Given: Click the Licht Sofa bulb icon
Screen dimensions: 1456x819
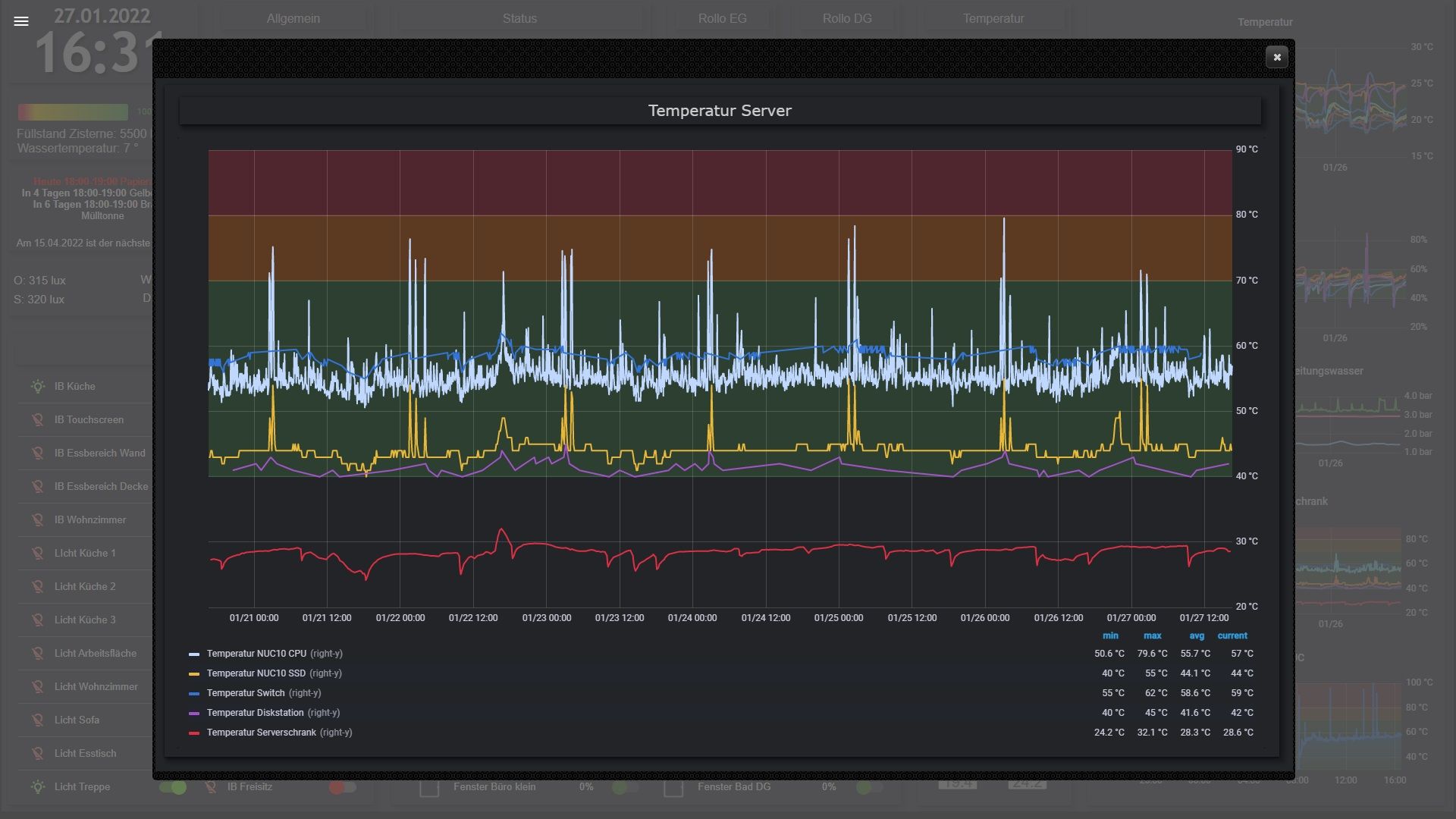Looking at the screenshot, I should [37, 720].
